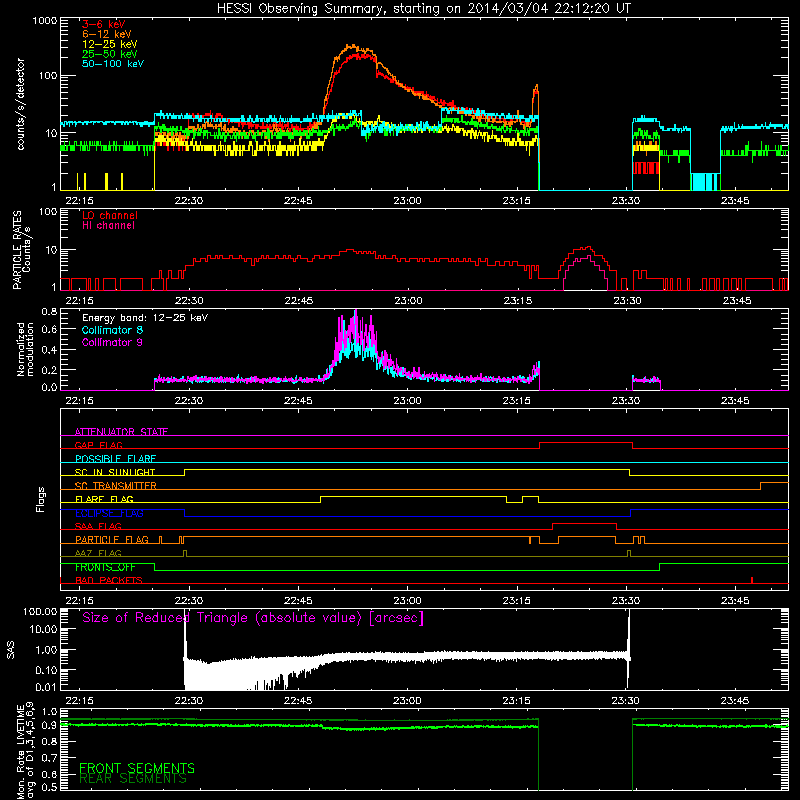Pick the cyan 50-100 keV legend label
The image size is (800, 800).
113,64
